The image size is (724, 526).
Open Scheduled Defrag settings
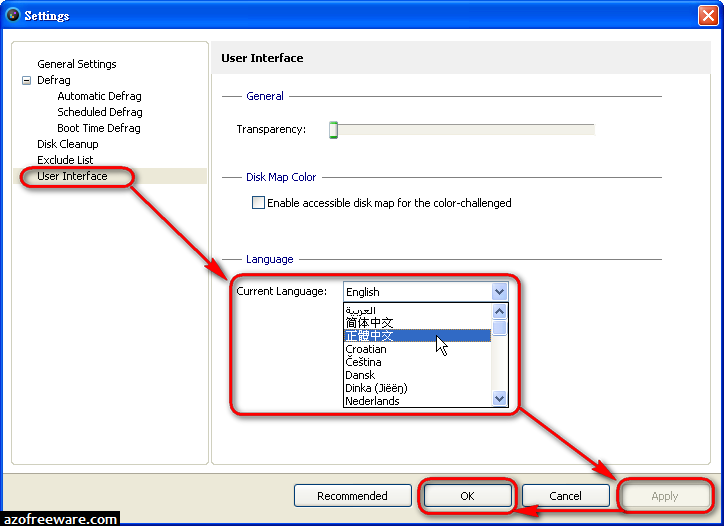100,112
